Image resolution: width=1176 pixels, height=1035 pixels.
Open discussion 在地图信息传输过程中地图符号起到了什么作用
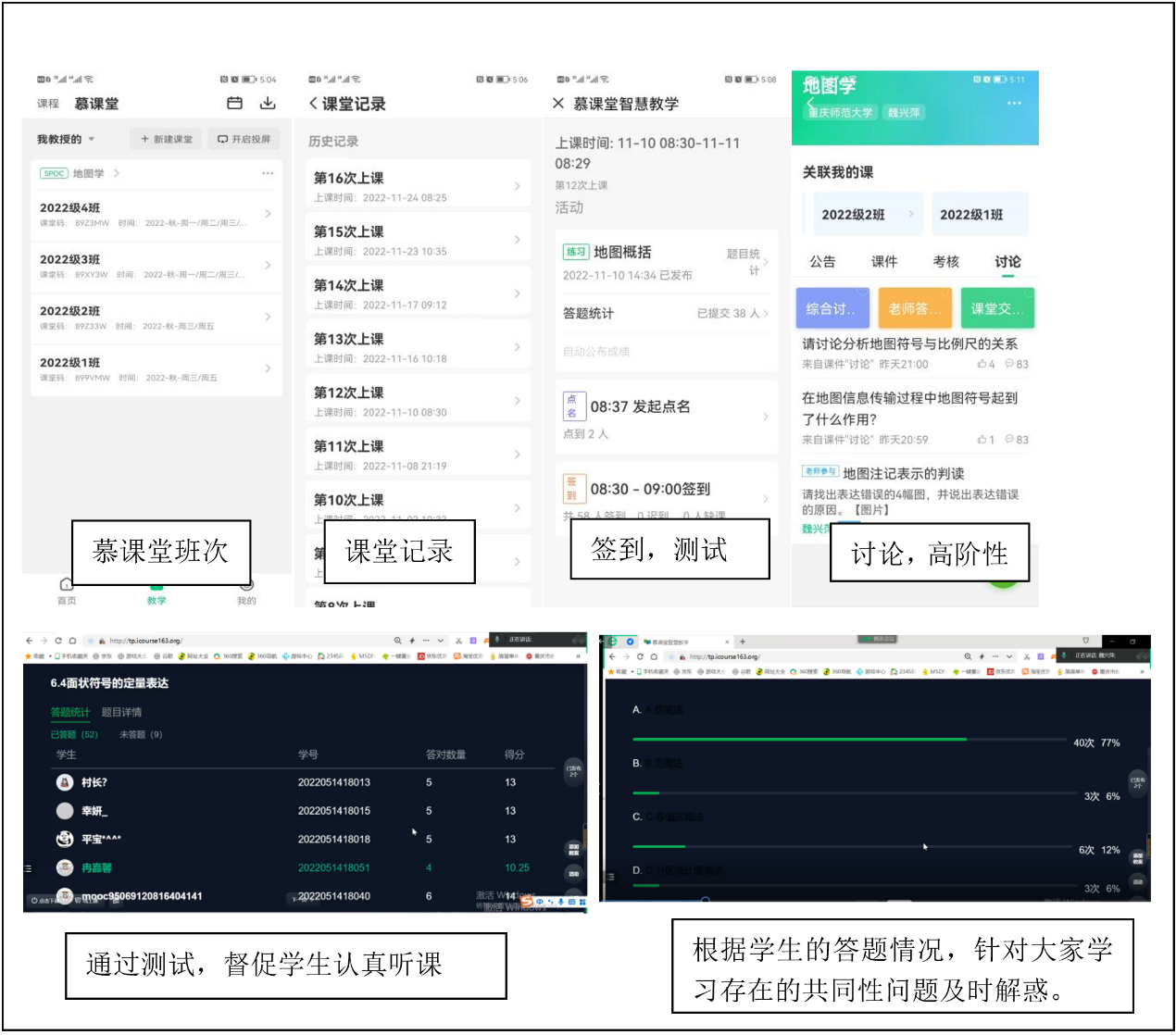(915, 417)
